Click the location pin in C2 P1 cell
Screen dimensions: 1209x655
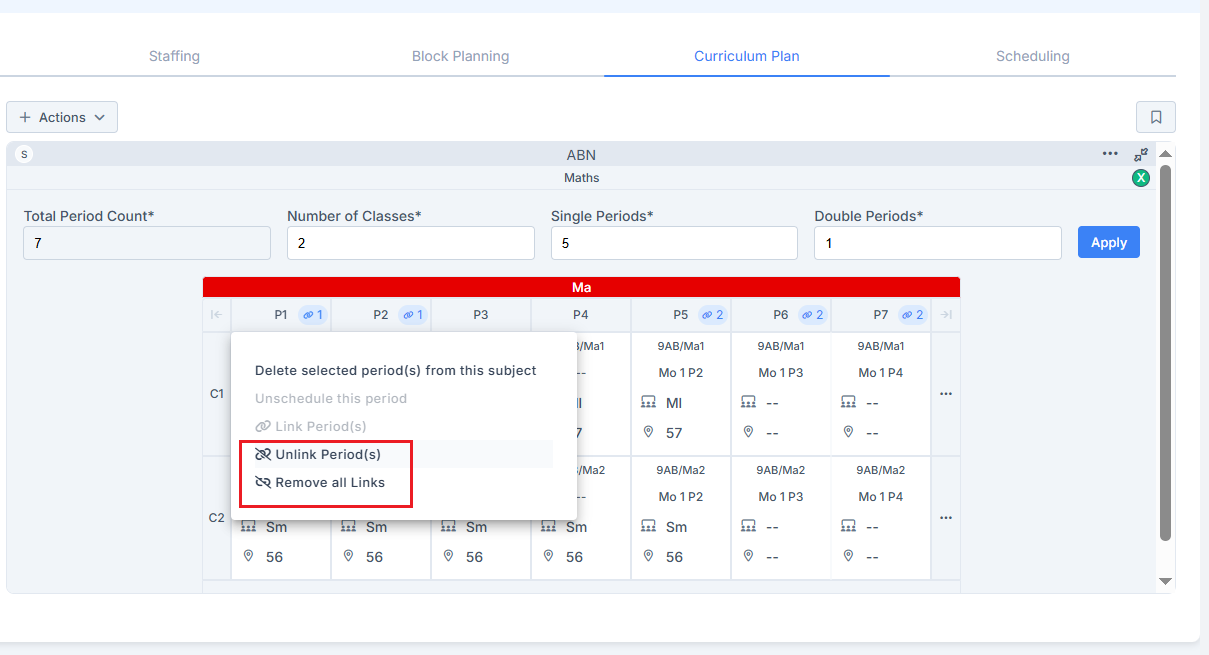(x=248, y=556)
